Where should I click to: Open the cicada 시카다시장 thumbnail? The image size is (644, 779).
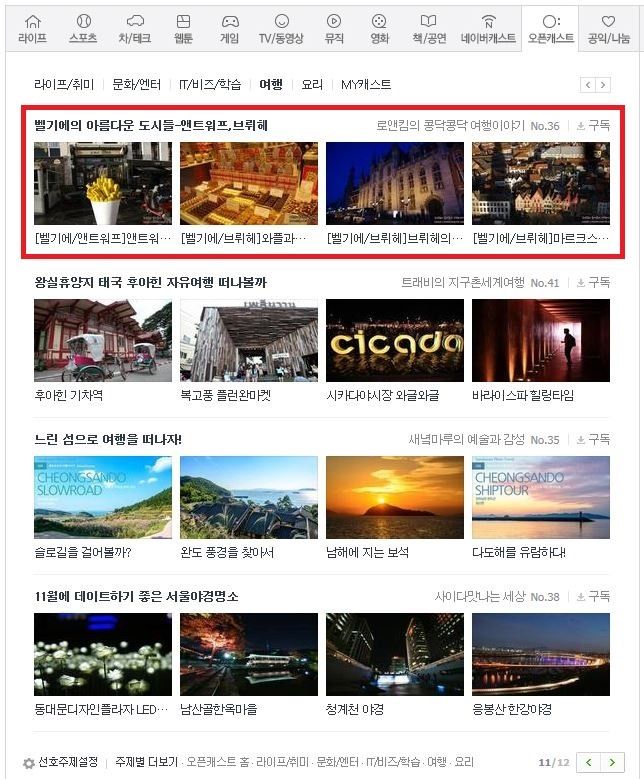pos(395,340)
